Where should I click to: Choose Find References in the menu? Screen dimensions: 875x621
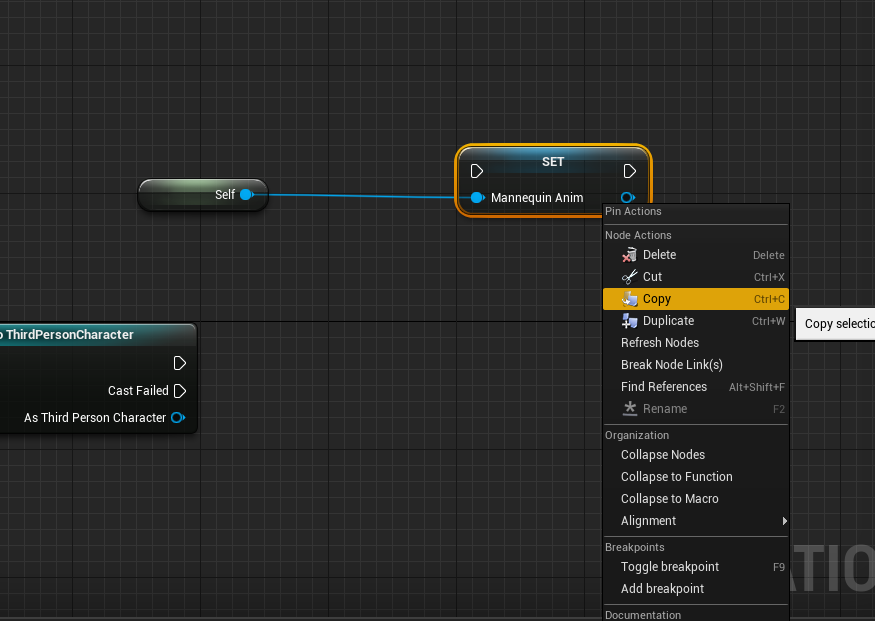[x=696, y=387]
